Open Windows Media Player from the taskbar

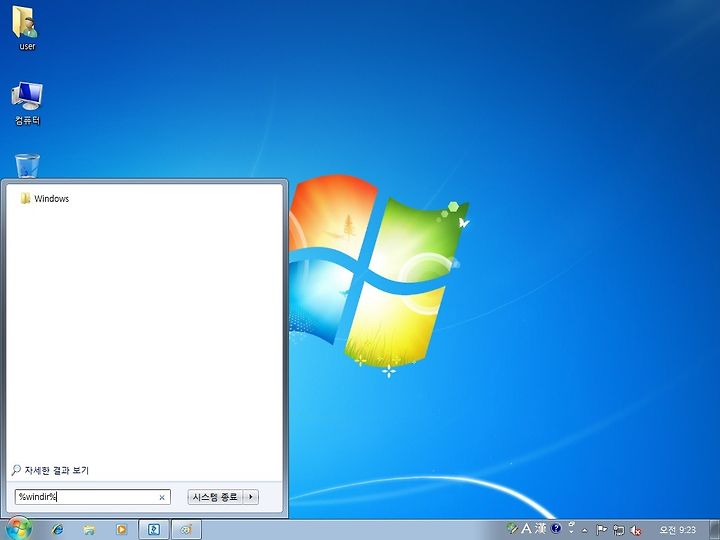click(122, 529)
